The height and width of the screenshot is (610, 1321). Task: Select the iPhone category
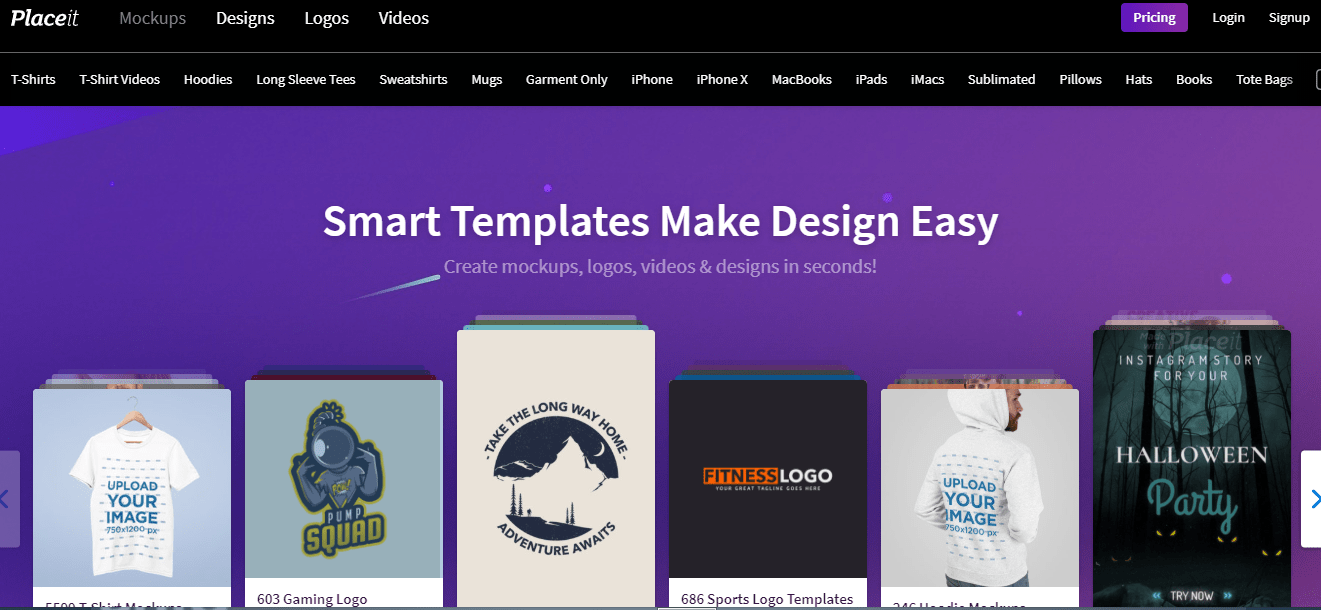652,80
